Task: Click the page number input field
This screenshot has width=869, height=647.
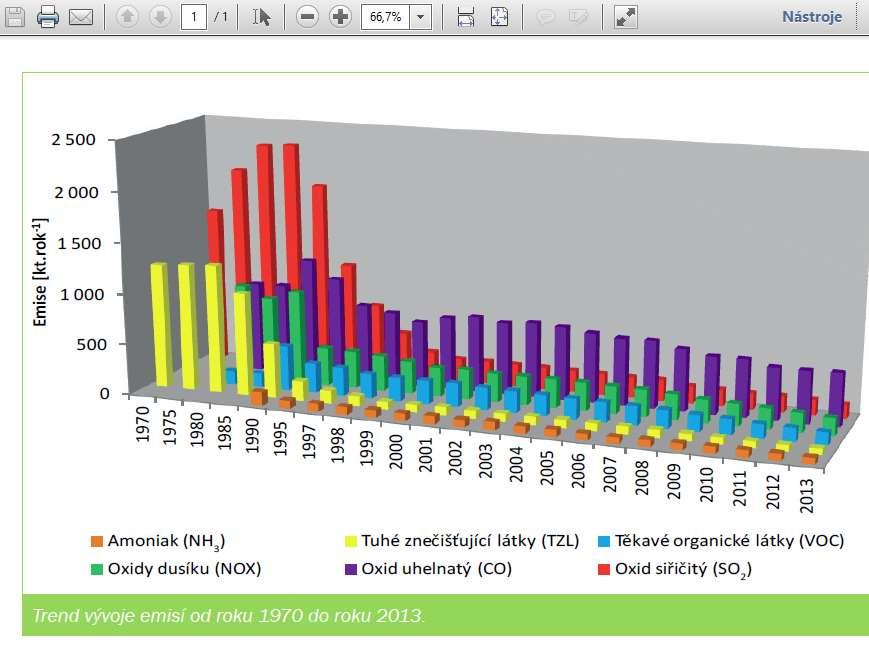Action: tap(194, 17)
